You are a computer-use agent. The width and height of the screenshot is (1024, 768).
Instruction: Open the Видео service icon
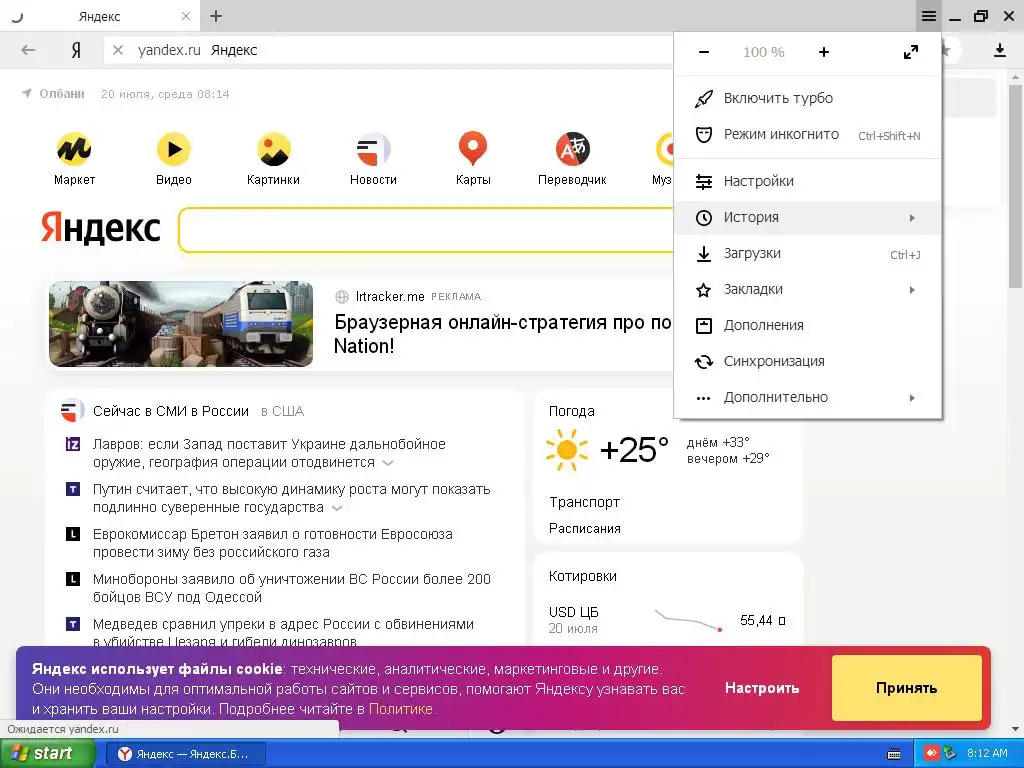tap(174, 149)
